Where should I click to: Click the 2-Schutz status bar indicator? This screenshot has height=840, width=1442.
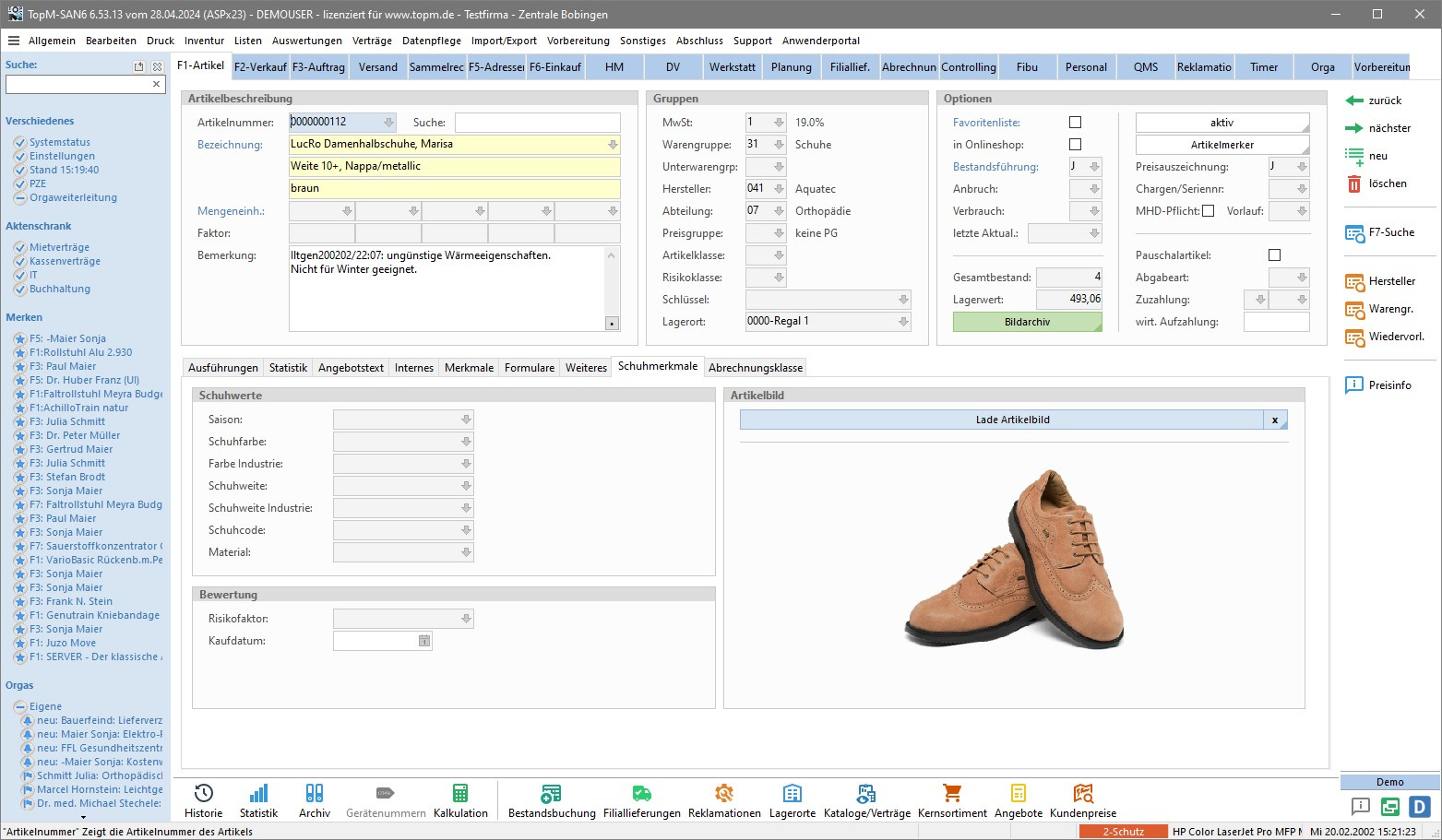click(x=1123, y=832)
